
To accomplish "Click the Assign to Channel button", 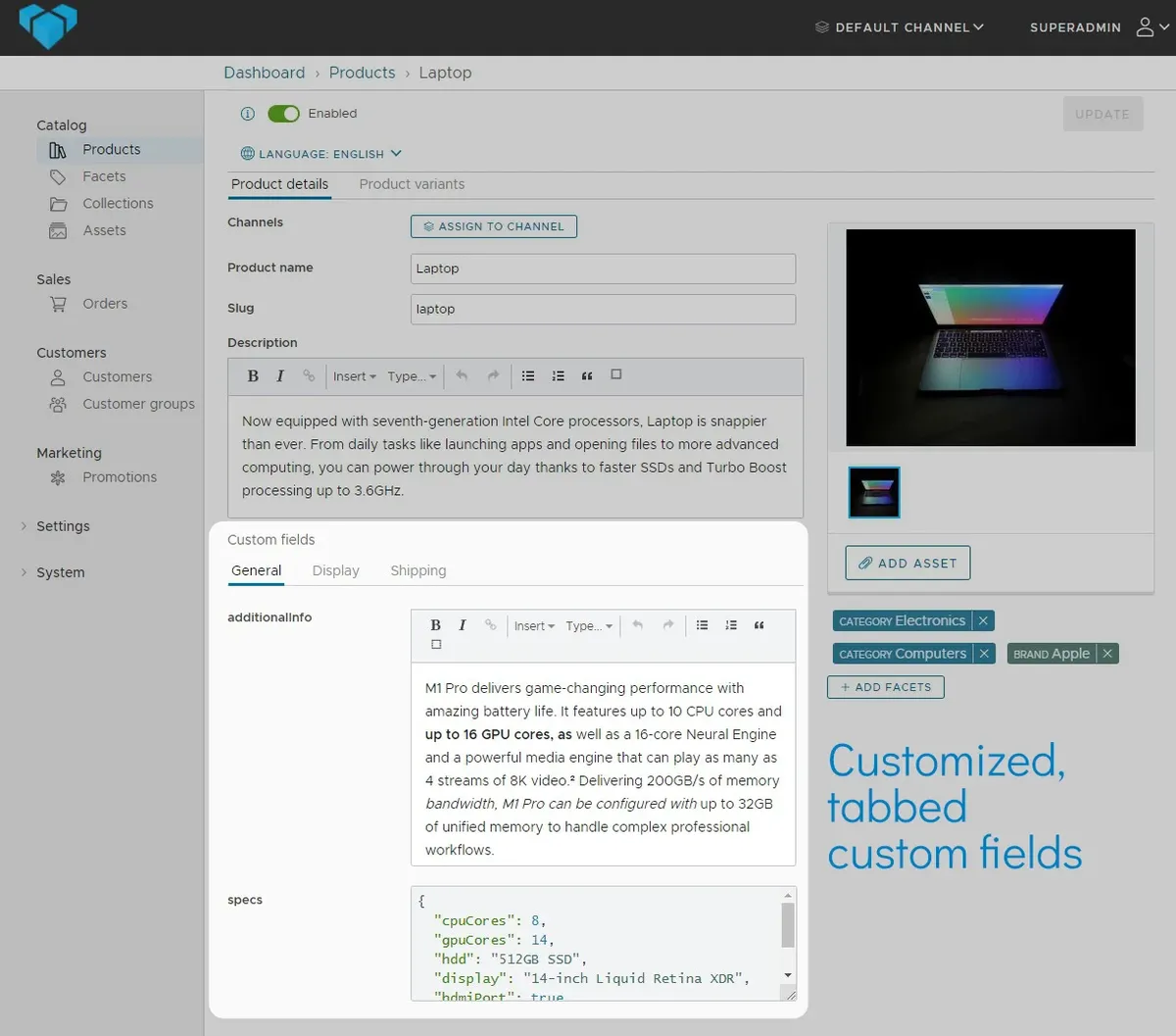I will point(494,226).
